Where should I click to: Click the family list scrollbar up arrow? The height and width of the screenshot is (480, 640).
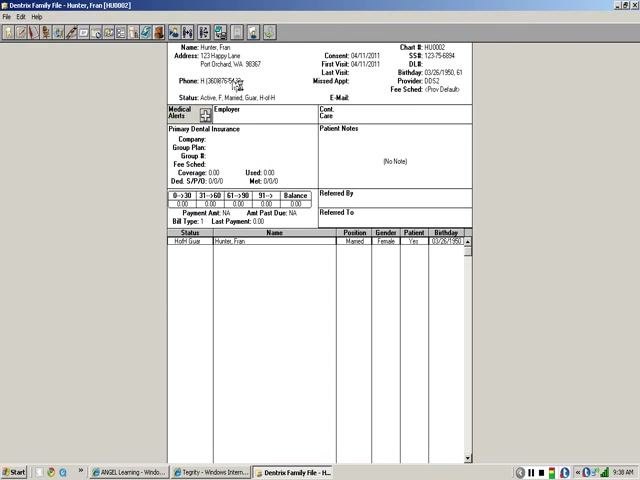(468, 242)
